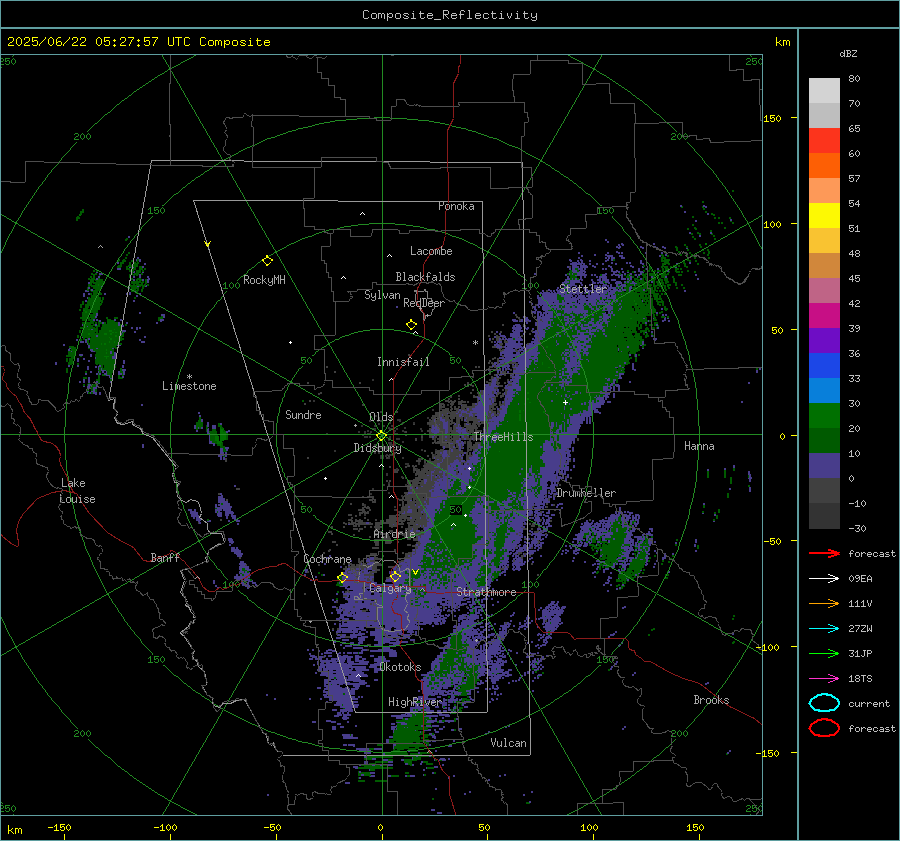Click the Banff map label
This screenshot has height=841, width=900.
(x=165, y=557)
